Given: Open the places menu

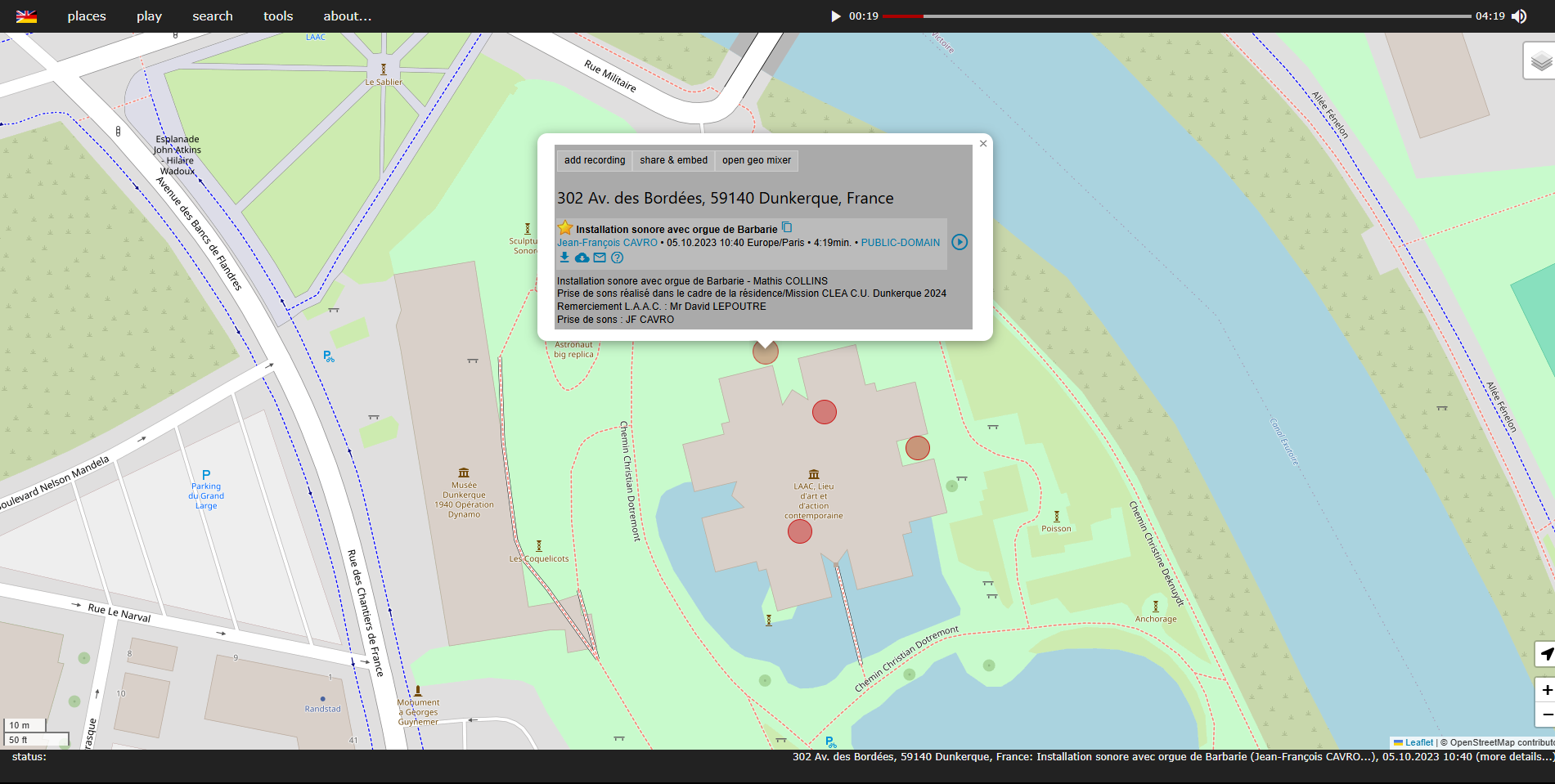Looking at the screenshot, I should point(87,16).
